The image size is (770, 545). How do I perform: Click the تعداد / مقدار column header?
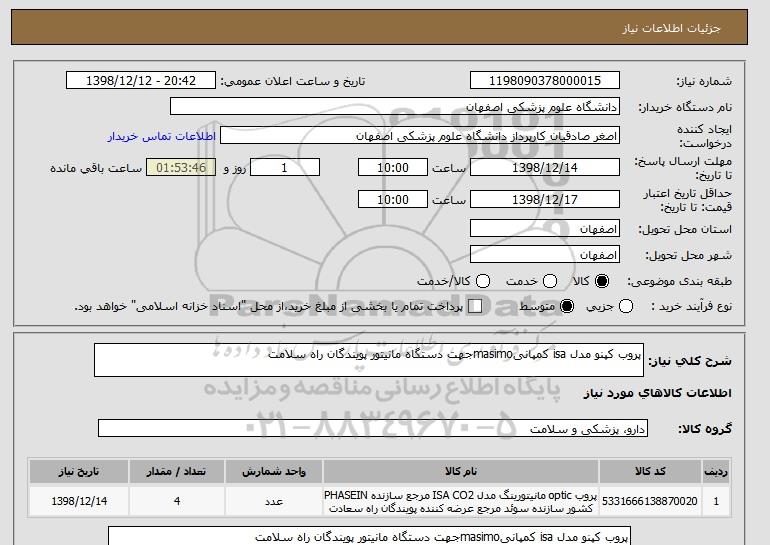coord(177,471)
